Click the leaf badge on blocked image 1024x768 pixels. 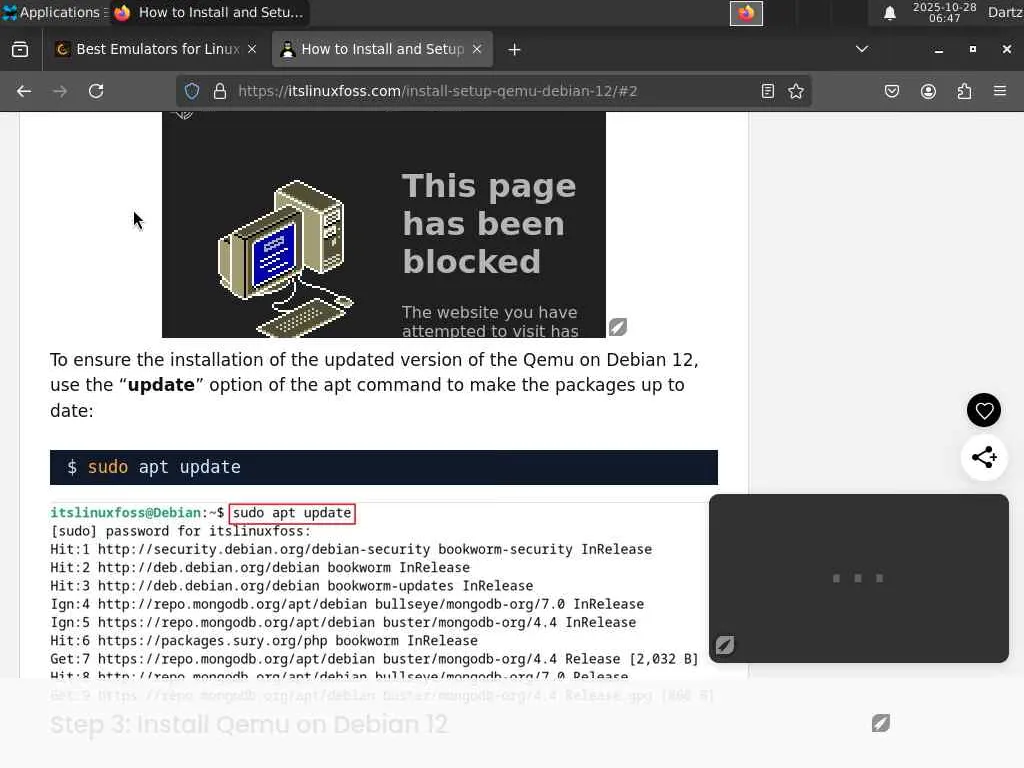pyautogui.click(x=618, y=327)
